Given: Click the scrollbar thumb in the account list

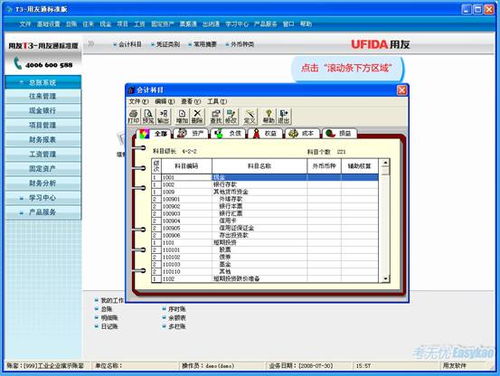Looking at the screenshot, I should point(385,171).
